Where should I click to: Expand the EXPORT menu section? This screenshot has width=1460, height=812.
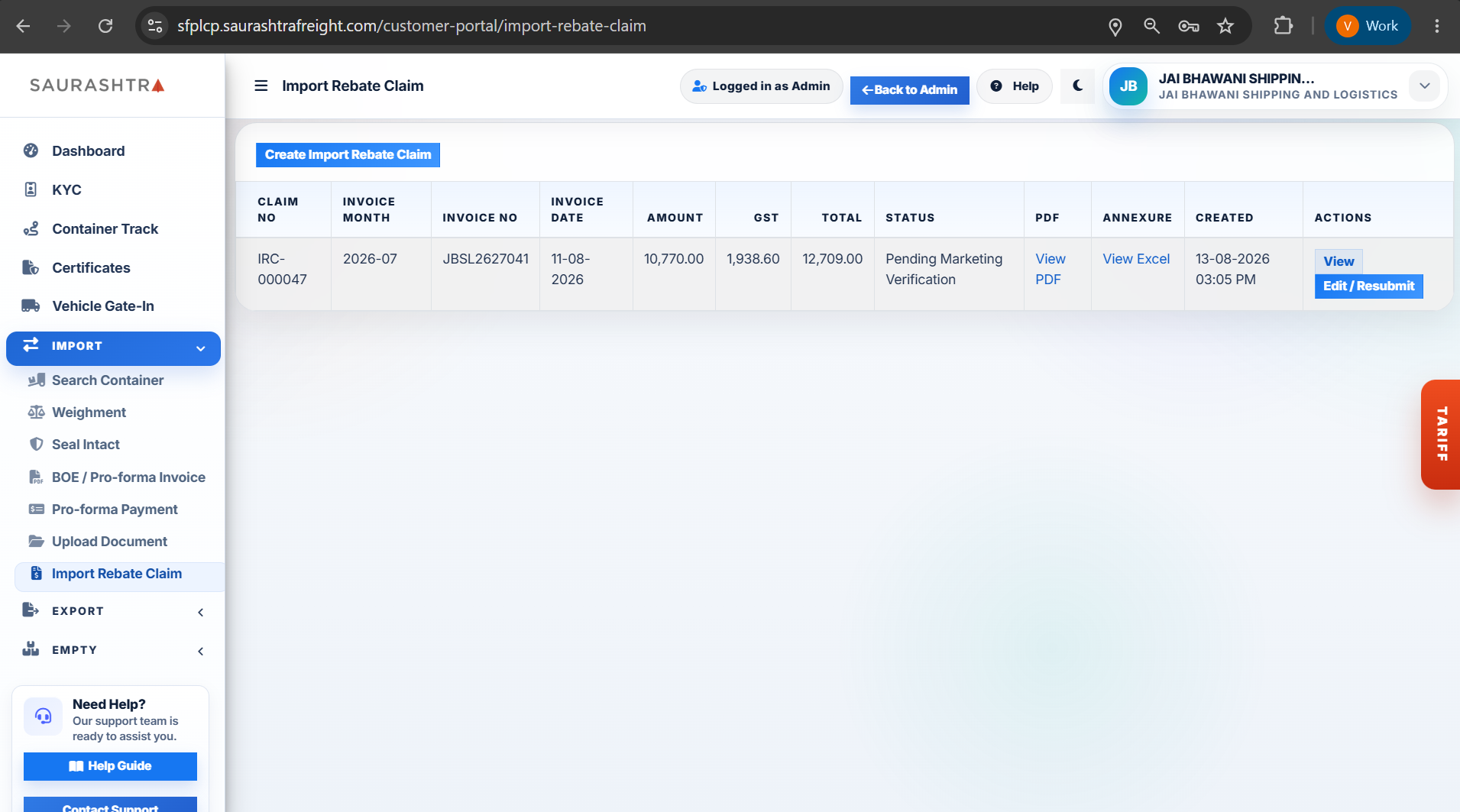pos(113,611)
